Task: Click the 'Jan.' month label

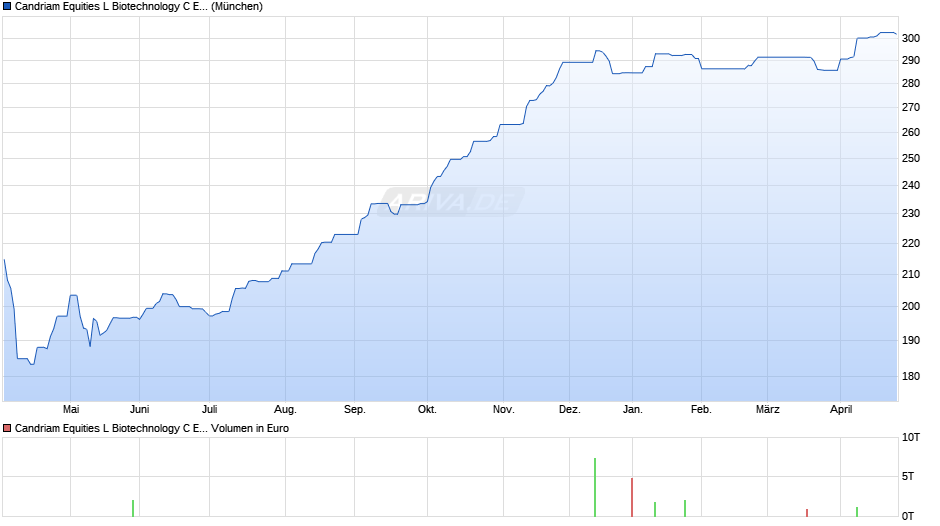Action: point(632,409)
